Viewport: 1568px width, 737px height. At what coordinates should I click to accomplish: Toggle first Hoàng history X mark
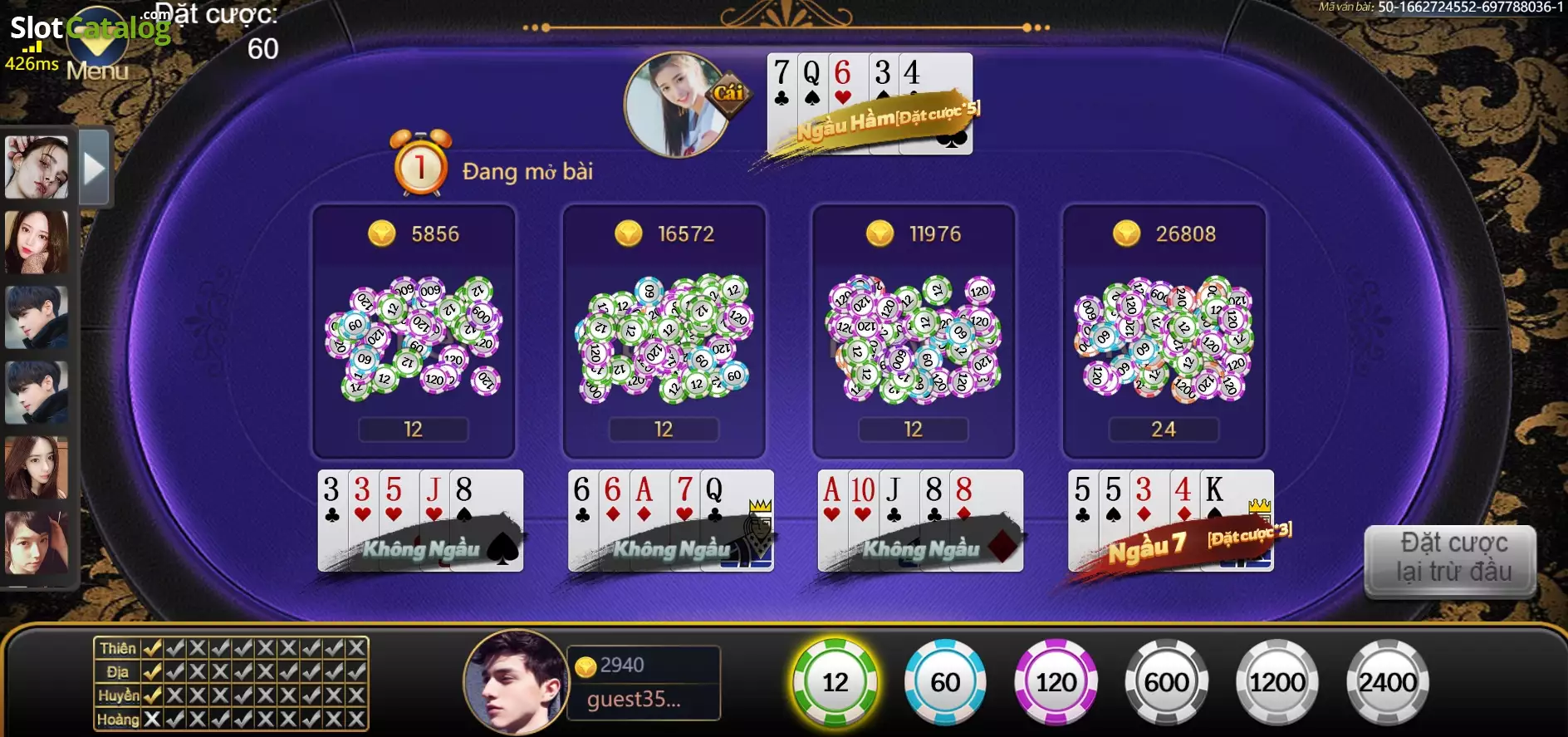pyautogui.click(x=152, y=719)
